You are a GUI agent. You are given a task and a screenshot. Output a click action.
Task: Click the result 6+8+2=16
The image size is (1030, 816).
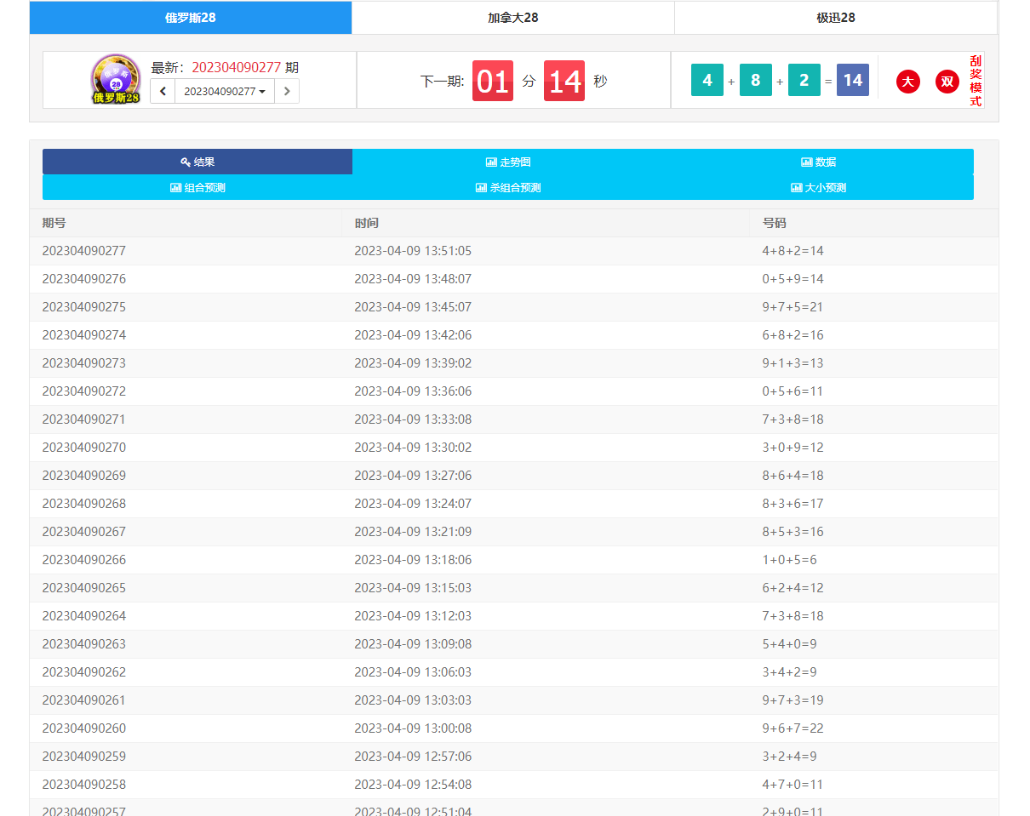pyautogui.click(x=793, y=335)
